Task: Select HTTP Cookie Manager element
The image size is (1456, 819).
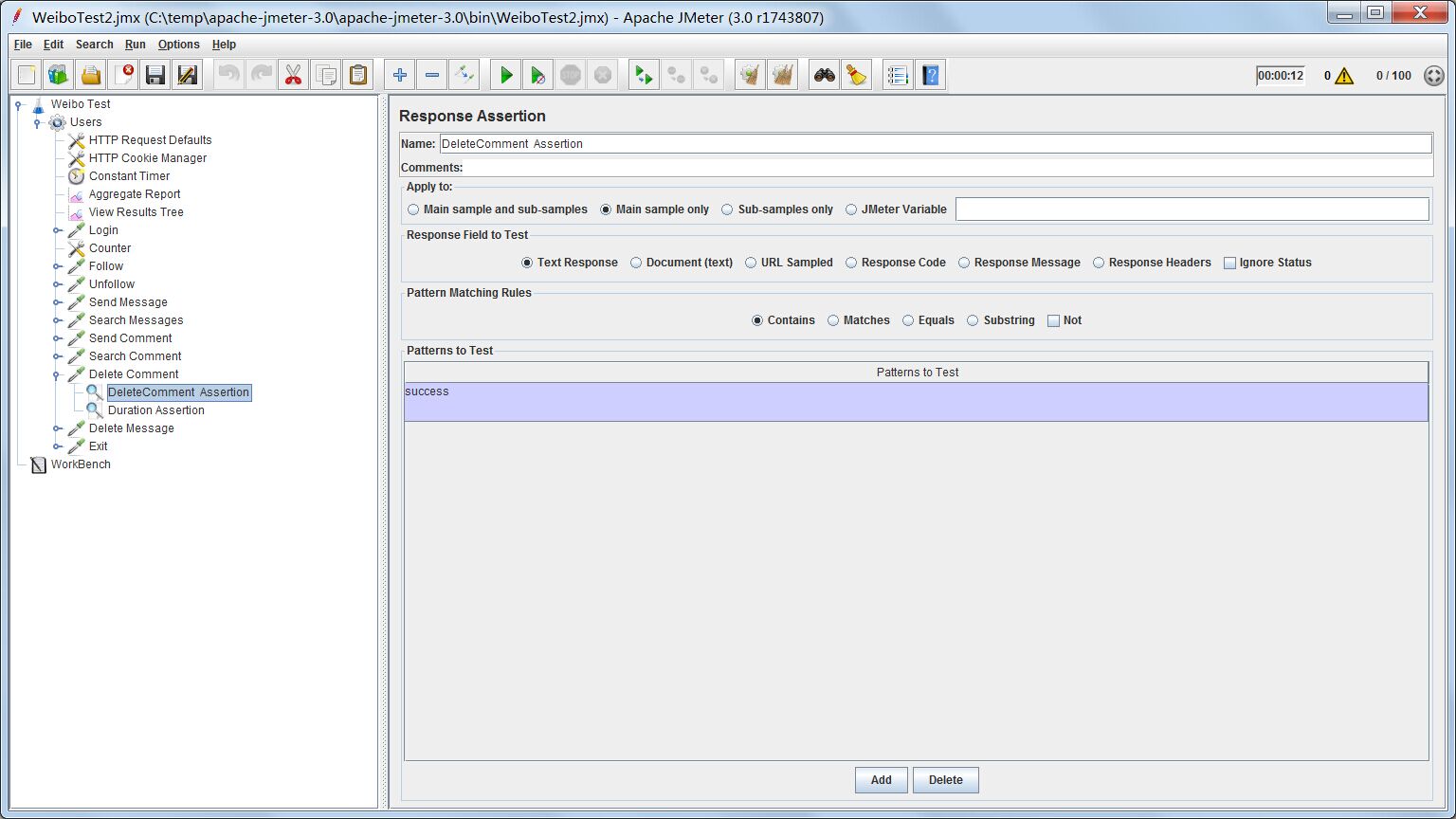Action: coord(147,158)
